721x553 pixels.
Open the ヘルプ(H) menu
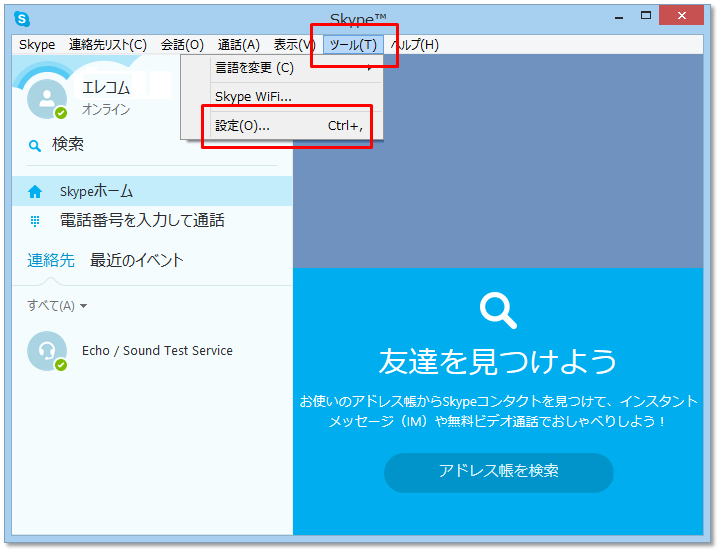tap(414, 45)
